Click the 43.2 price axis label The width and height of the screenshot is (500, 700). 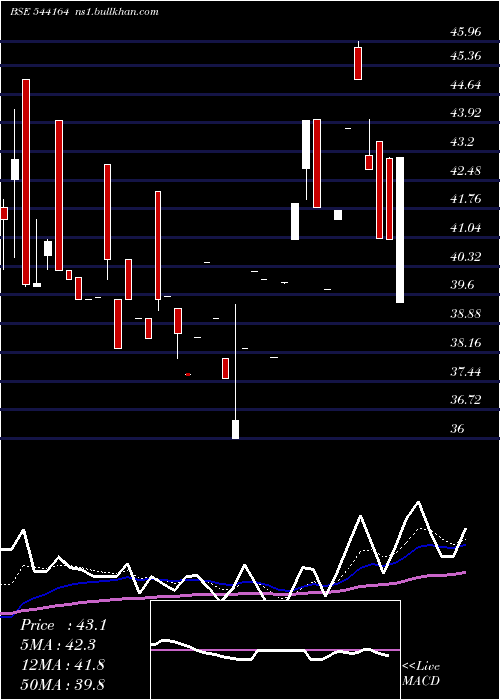point(463,142)
